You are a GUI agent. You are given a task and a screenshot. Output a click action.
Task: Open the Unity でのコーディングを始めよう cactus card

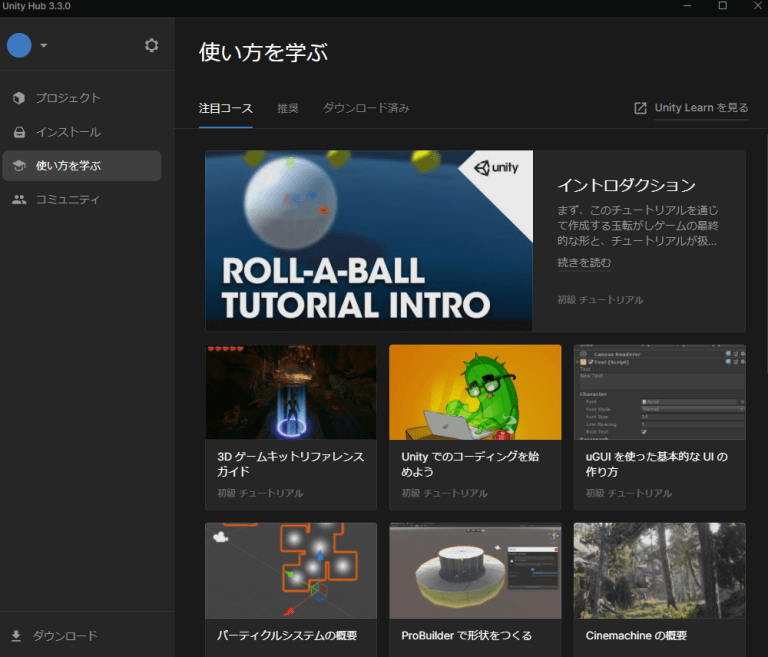tap(475, 427)
